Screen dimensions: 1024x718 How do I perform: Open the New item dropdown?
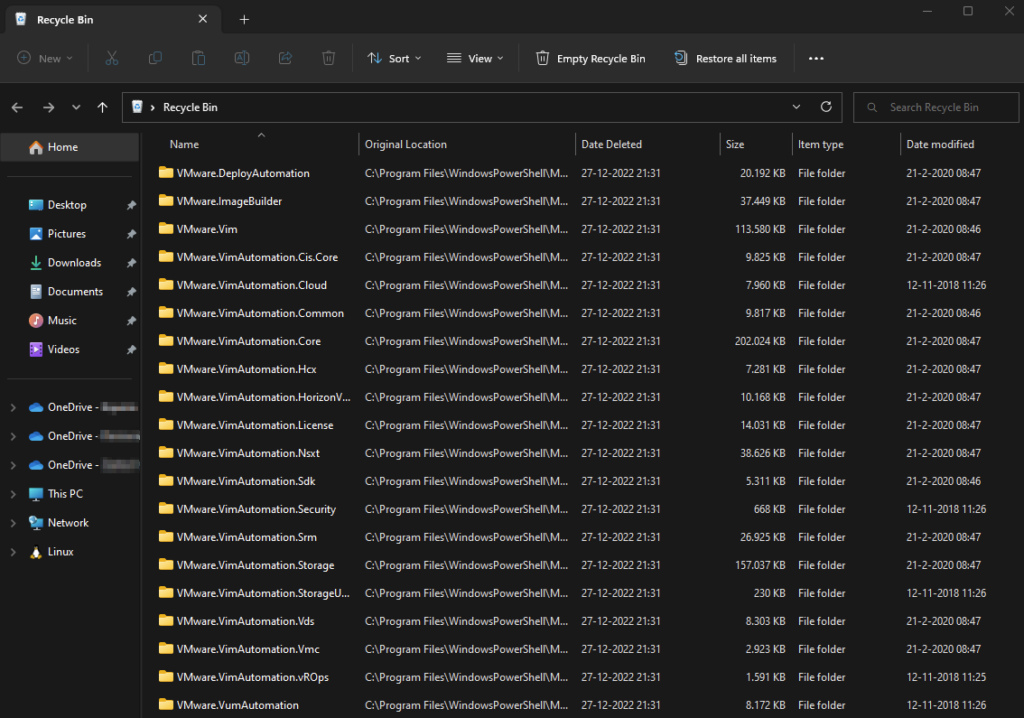coord(43,58)
